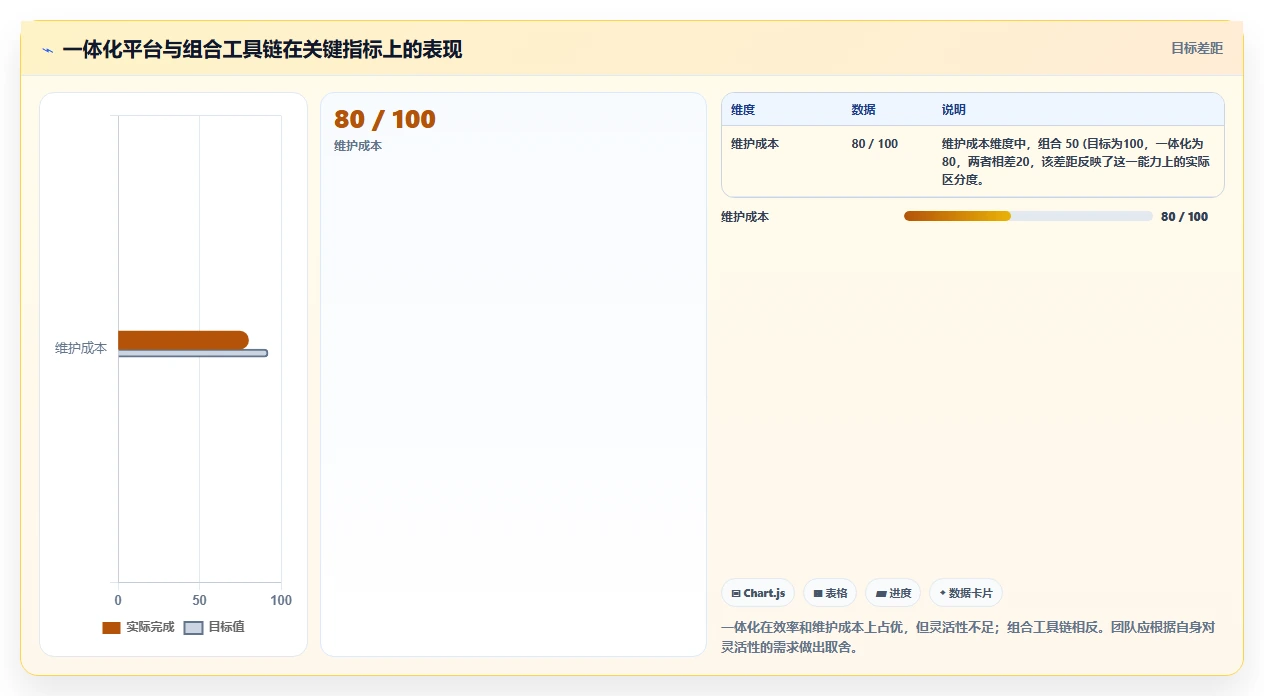The height and width of the screenshot is (696, 1264).
Task: Click the 维护成本 label under card value
Action: point(358,146)
